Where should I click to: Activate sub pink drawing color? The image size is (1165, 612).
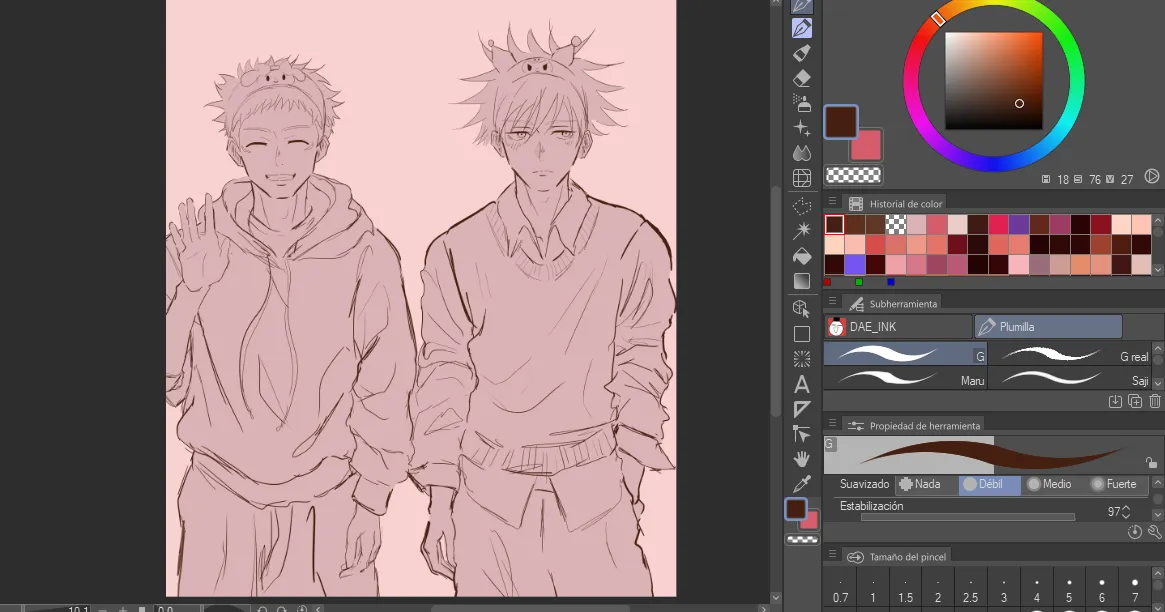click(x=867, y=146)
